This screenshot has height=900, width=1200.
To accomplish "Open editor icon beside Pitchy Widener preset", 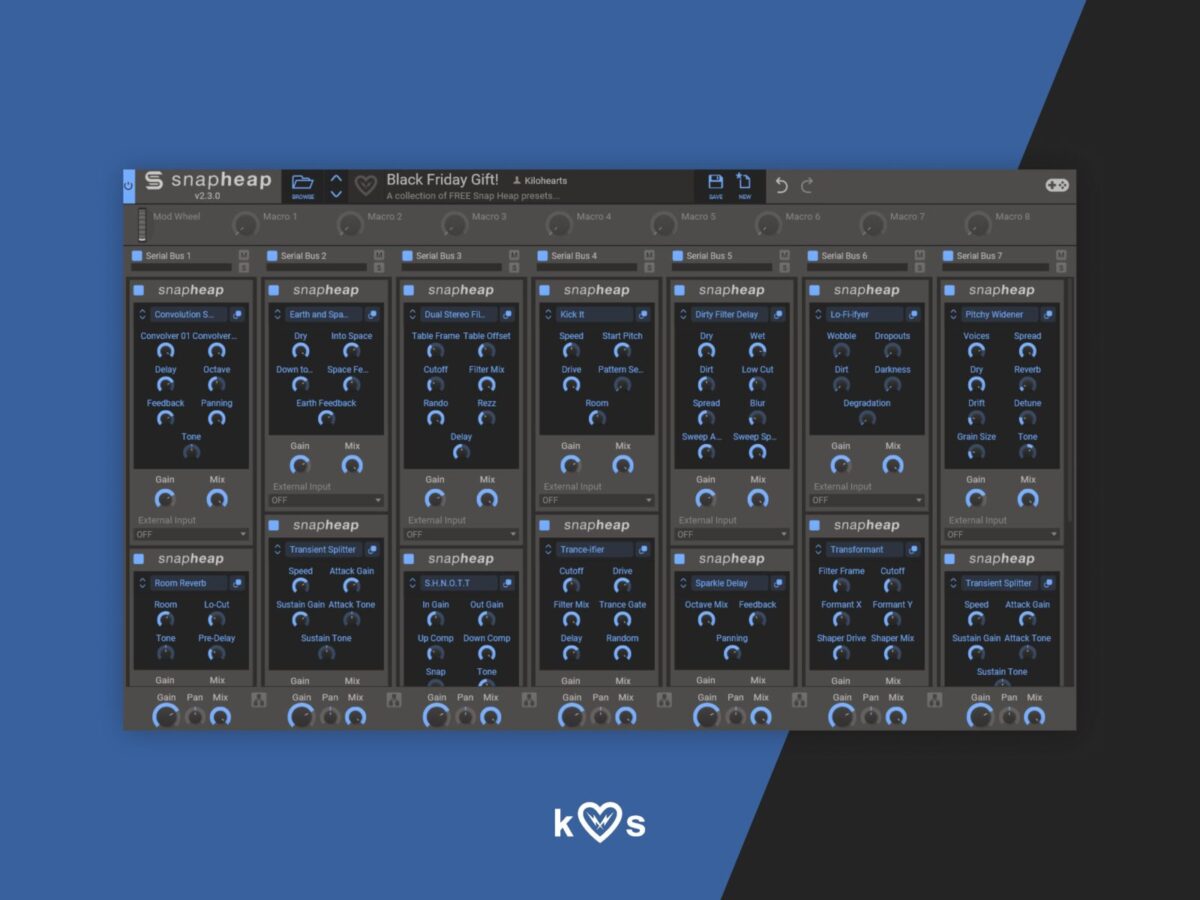I will [x=1048, y=315].
